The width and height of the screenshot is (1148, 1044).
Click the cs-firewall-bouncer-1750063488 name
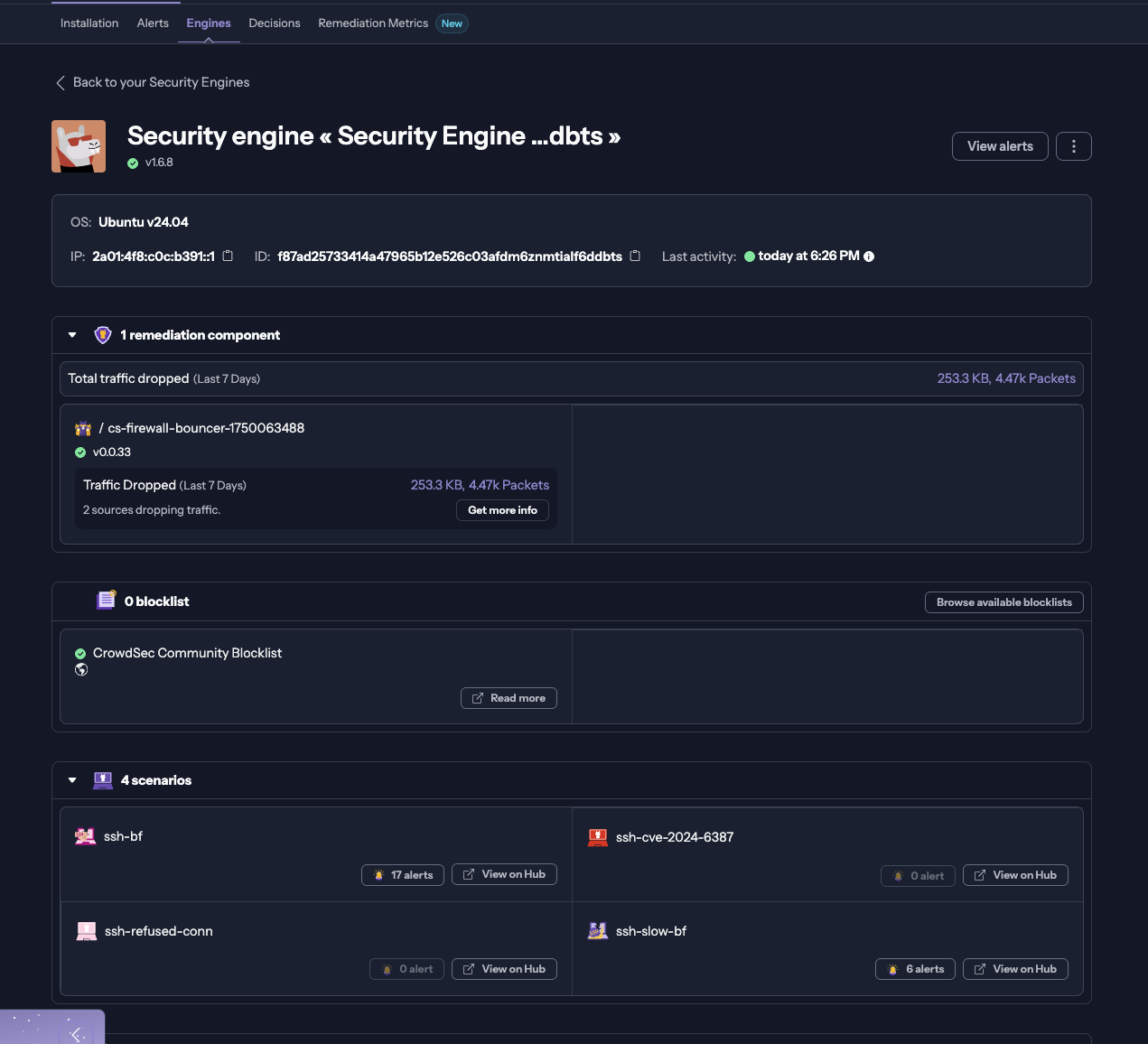(x=206, y=428)
